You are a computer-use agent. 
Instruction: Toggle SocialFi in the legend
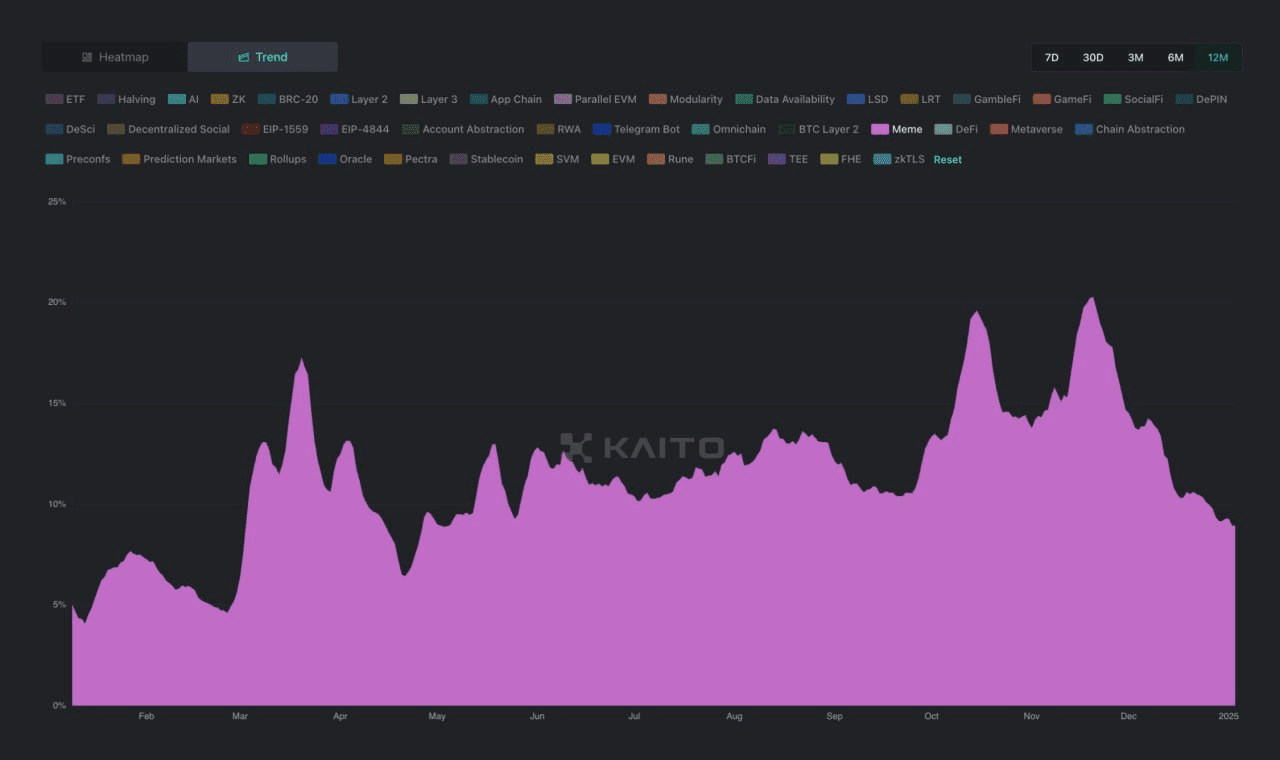point(1134,99)
